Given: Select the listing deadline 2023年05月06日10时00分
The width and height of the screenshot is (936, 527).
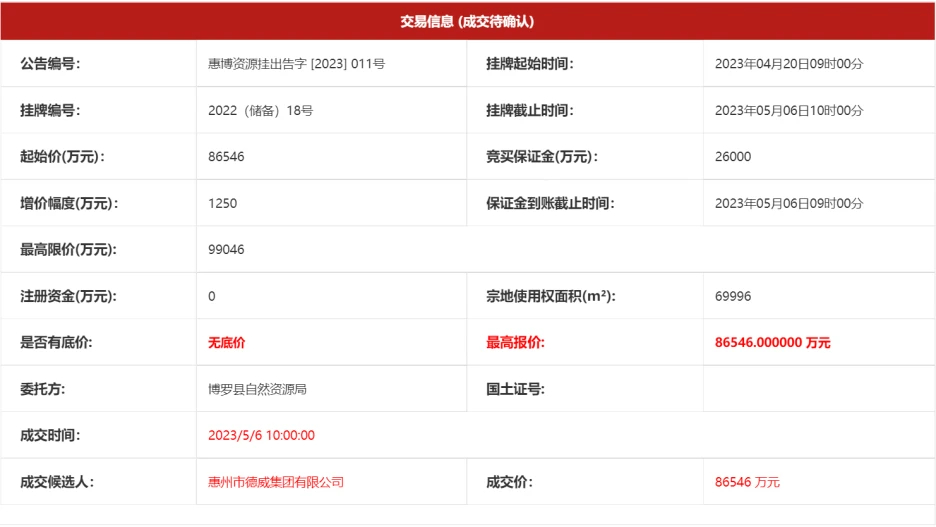Looking at the screenshot, I should [x=788, y=111].
